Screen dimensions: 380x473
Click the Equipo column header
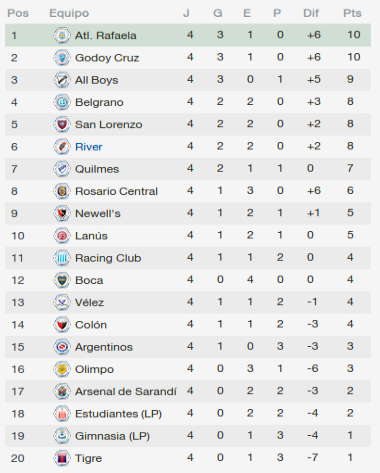tap(69, 13)
